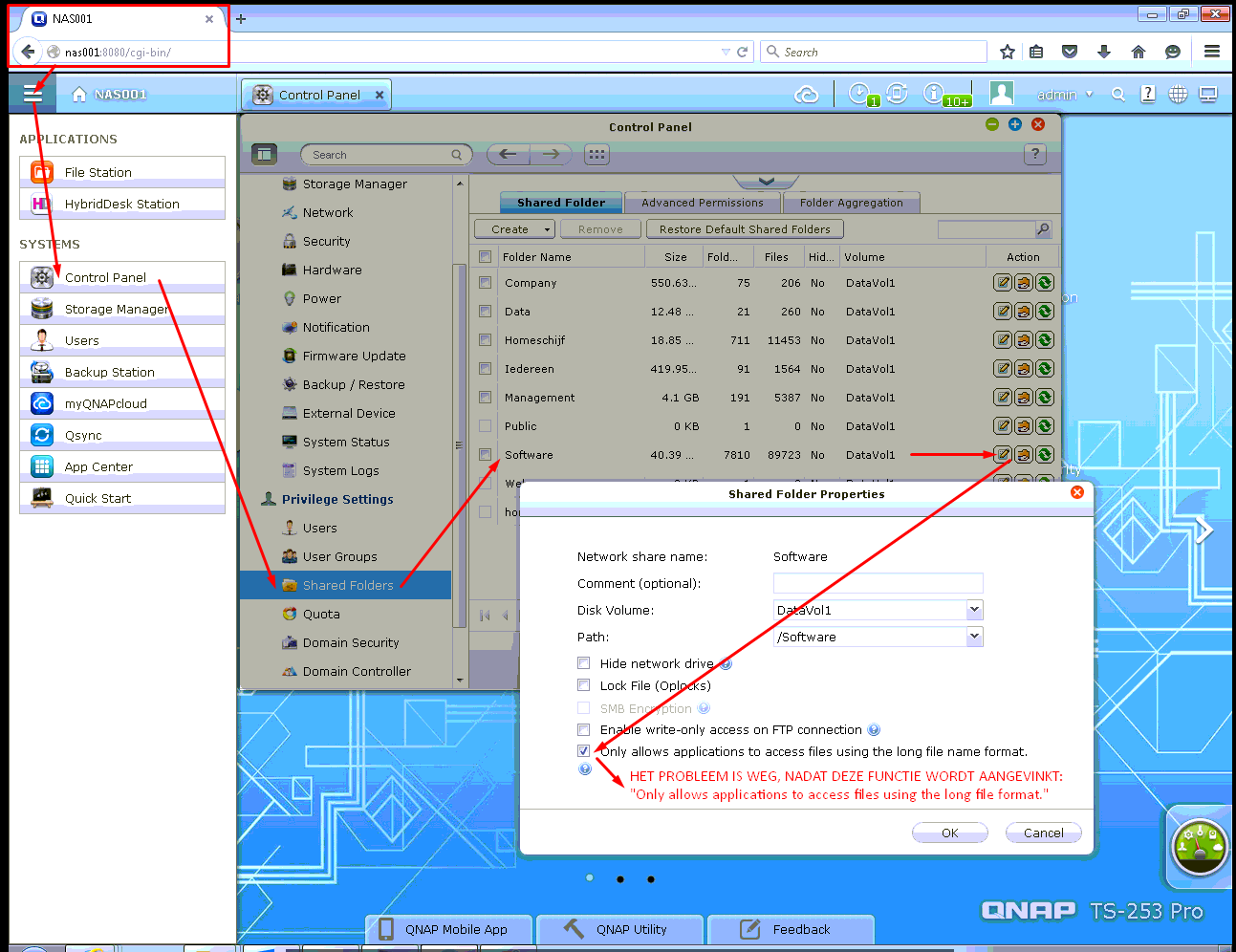Viewport: 1236px width, 952px height.
Task: Open myQNAPcloud in the side menu
Action: pos(122,403)
